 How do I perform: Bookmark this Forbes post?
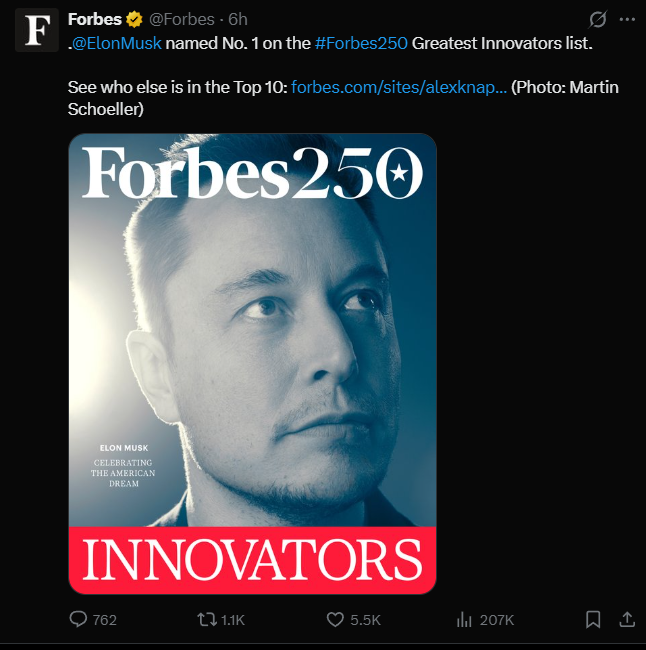tap(593, 620)
